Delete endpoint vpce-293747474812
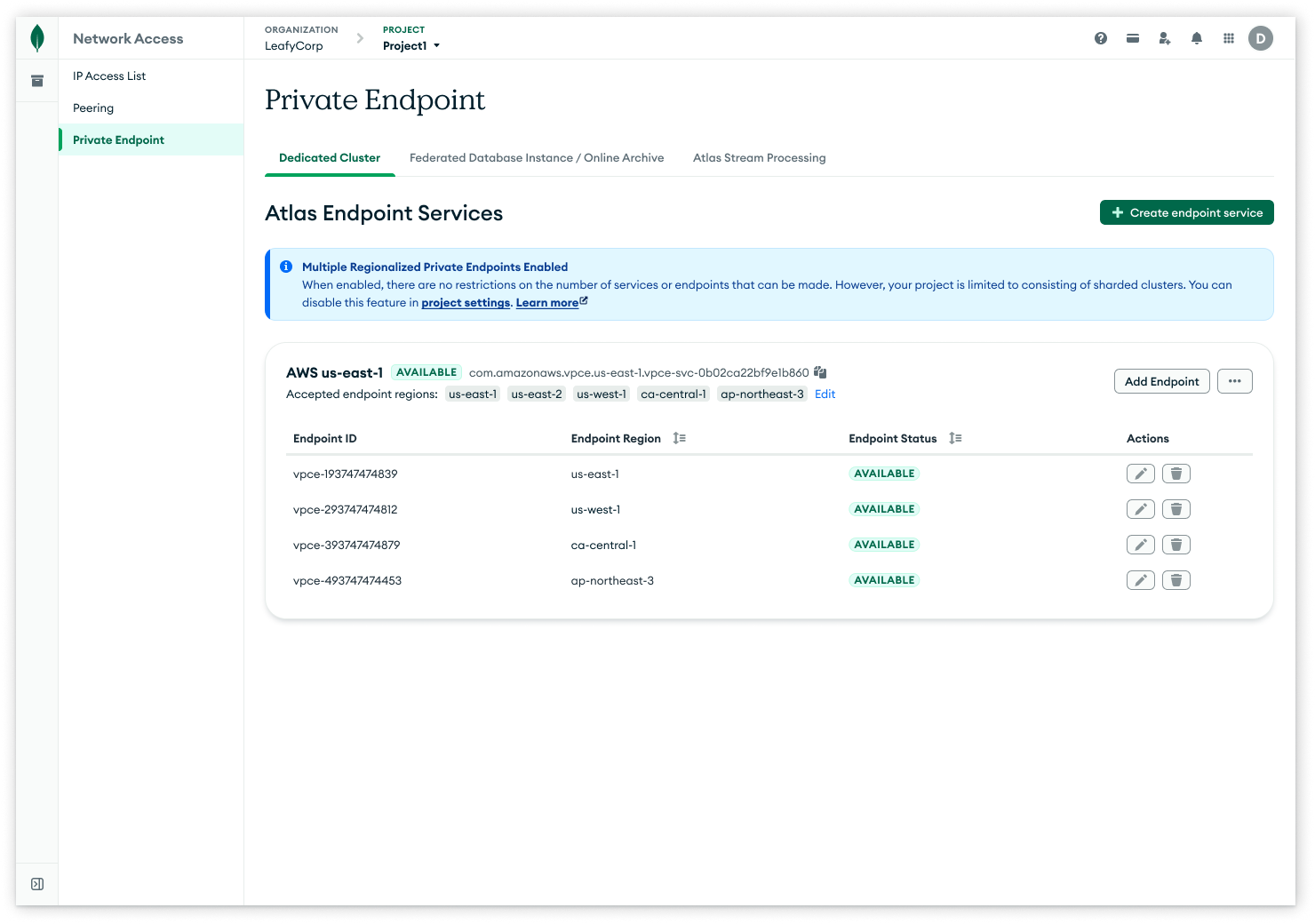Image resolution: width=1315 pixels, height=924 pixels. click(x=1176, y=509)
